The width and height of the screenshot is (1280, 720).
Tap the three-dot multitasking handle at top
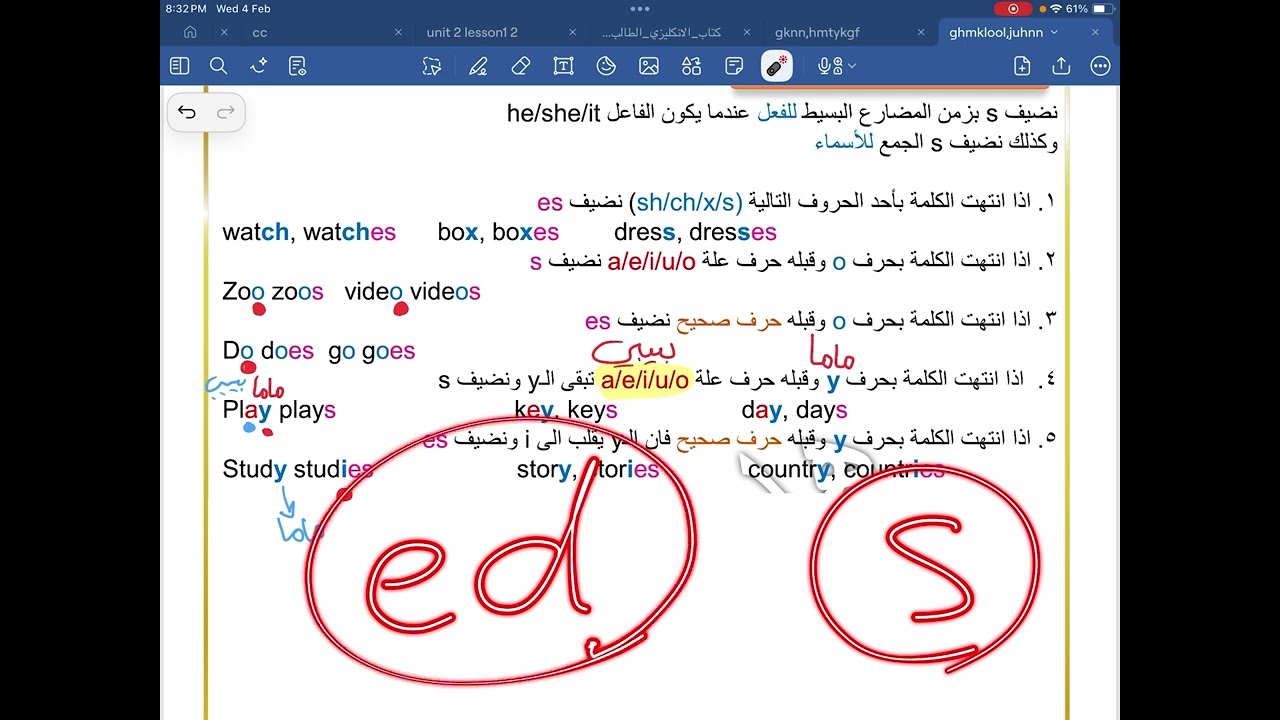[640, 8]
